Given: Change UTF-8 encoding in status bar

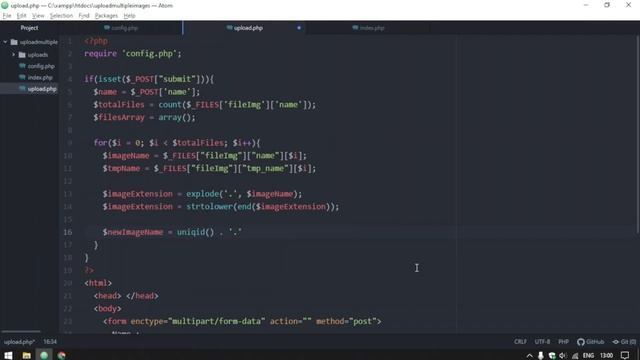Looking at the screenshot, I should point(542,342).
